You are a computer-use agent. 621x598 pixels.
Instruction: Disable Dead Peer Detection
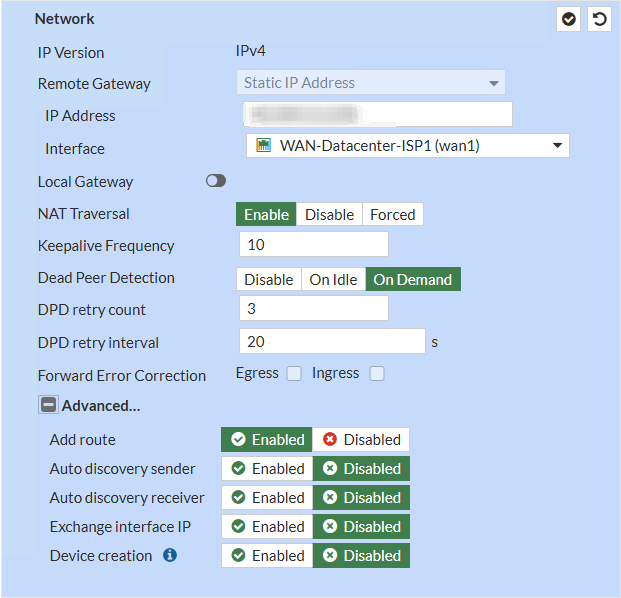point(269,279)
